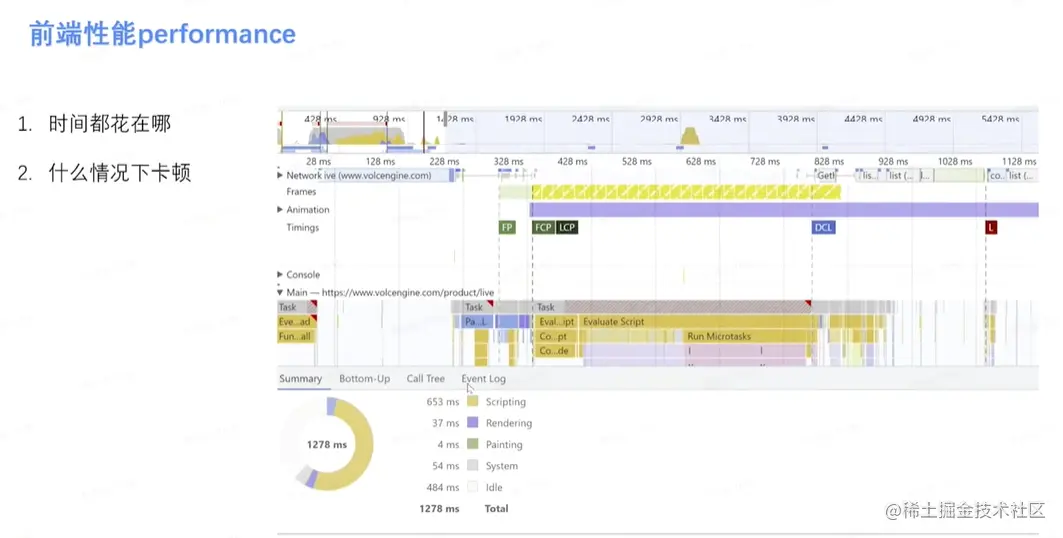Click the System gray legend swatch
1063x538 pixels.
(473, 465)
